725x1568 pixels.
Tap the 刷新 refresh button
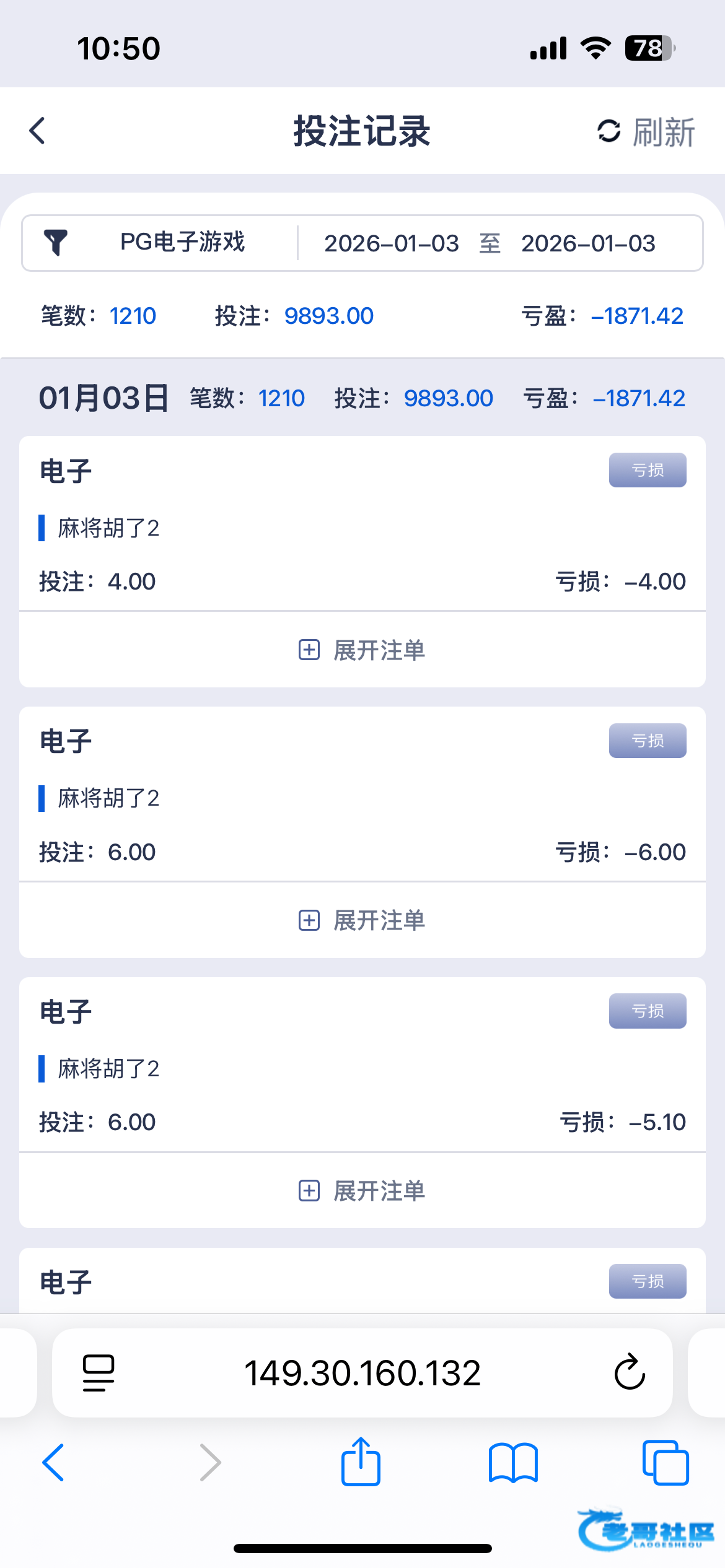[x=646, y=132]
